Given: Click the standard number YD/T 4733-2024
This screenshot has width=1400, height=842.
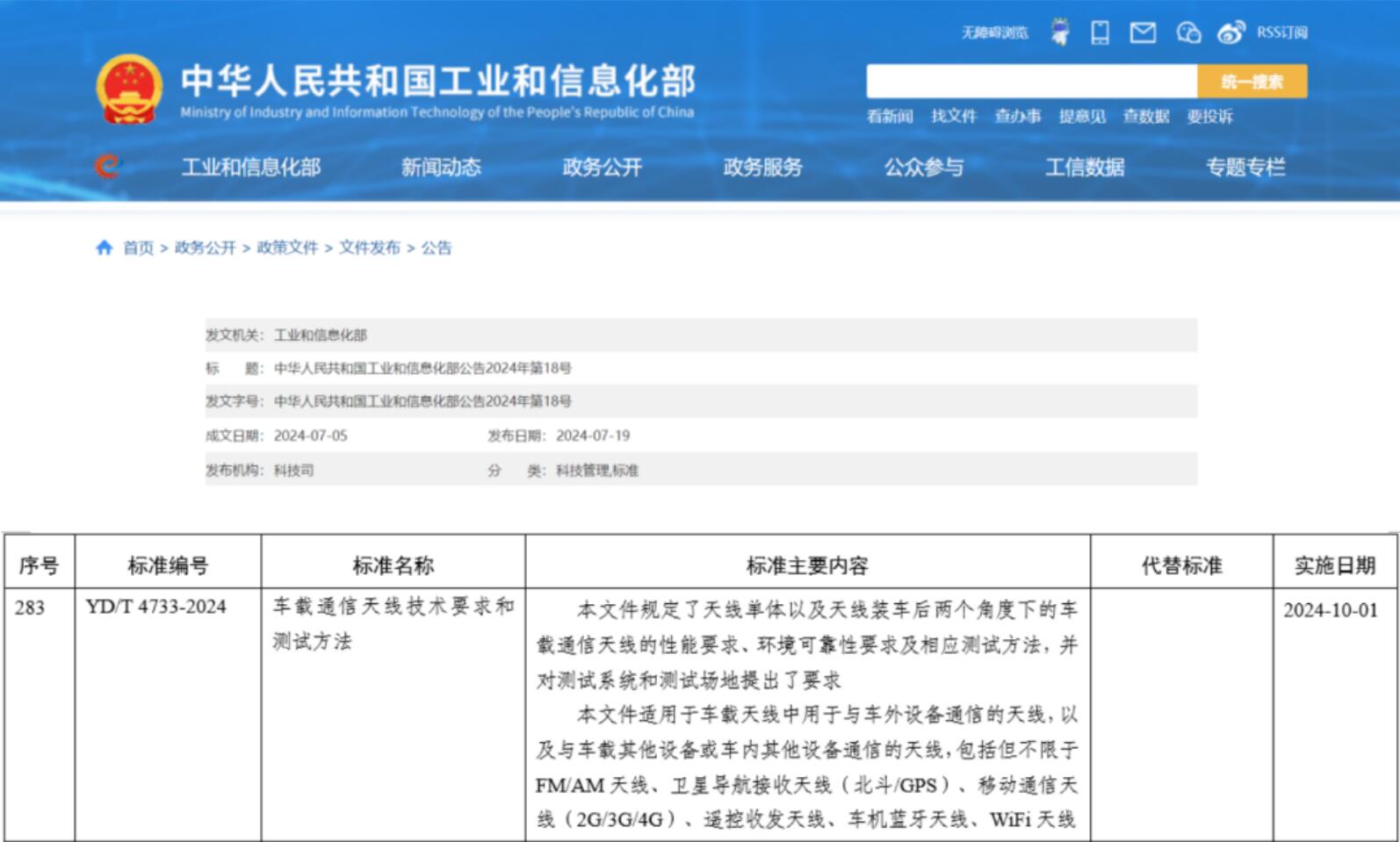Looking at the screenshot, I should click(156, 607).
